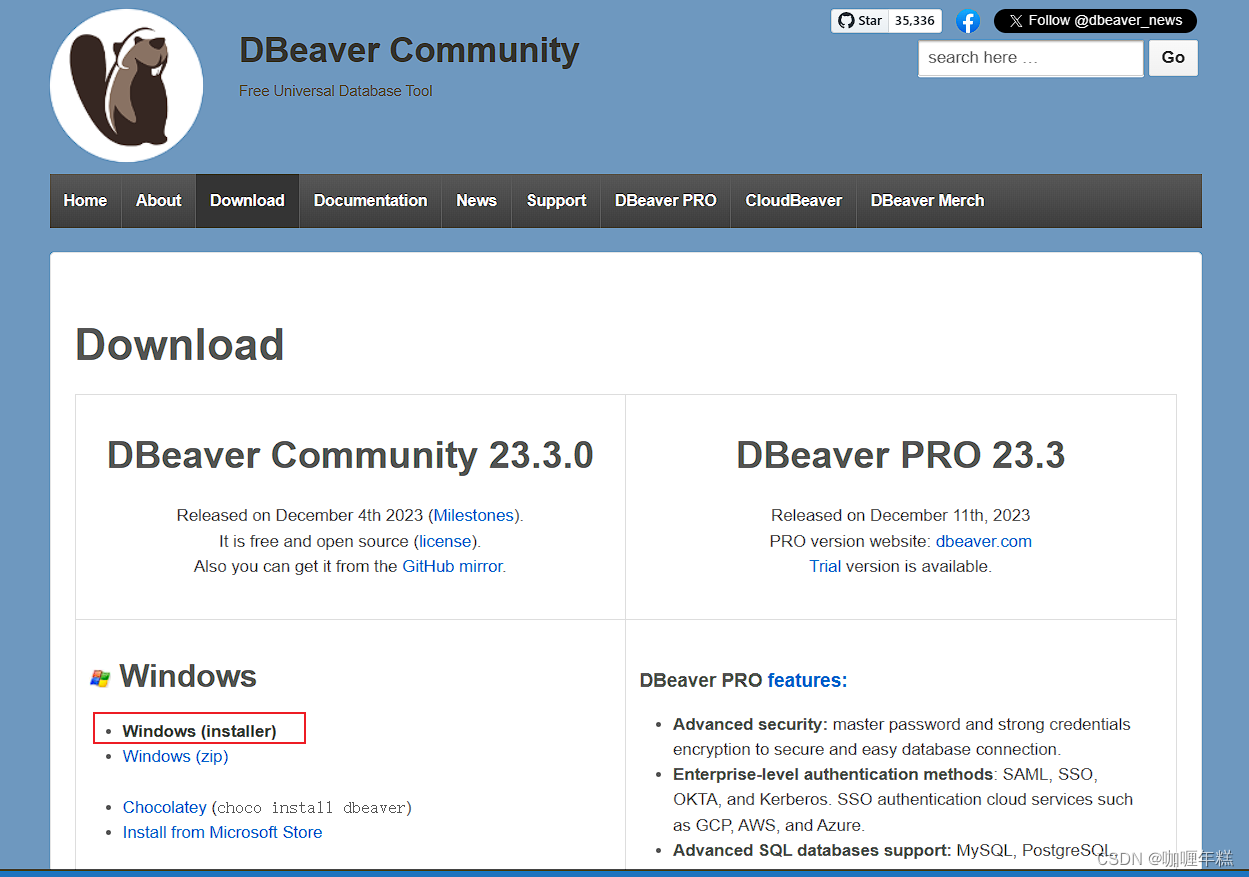Image resolution: width=1249 pixels, height=877 pixels.
Task: Open the Home menu item
Action: [85, 201]
